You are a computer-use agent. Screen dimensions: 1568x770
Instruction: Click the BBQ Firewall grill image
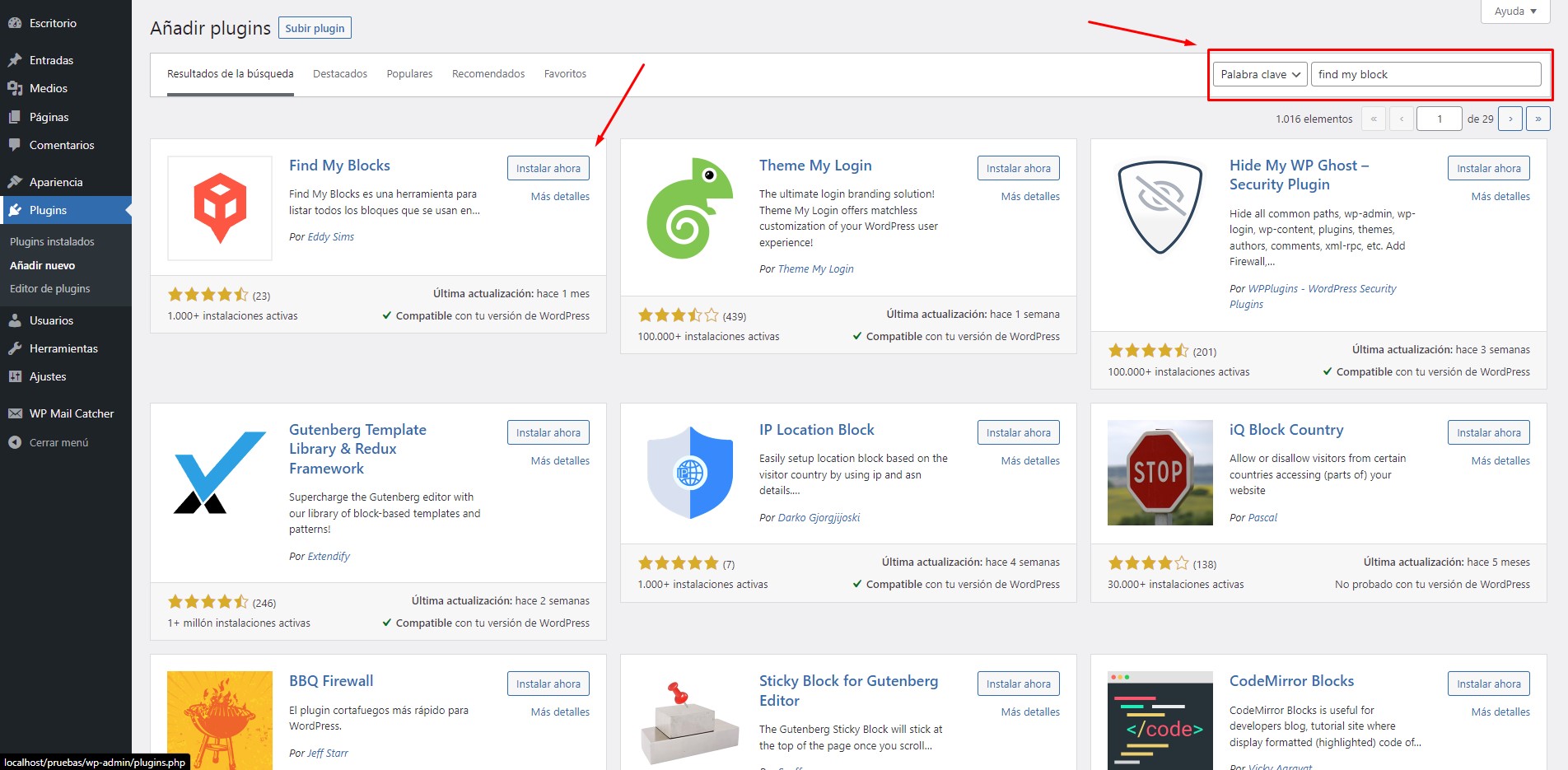click(220, 721)
